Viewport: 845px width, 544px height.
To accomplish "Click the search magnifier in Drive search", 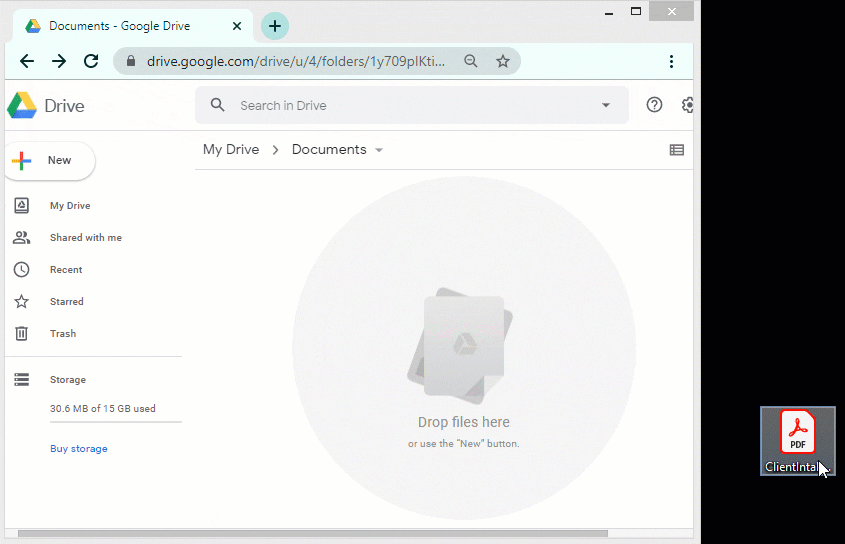I will [218, 105].
